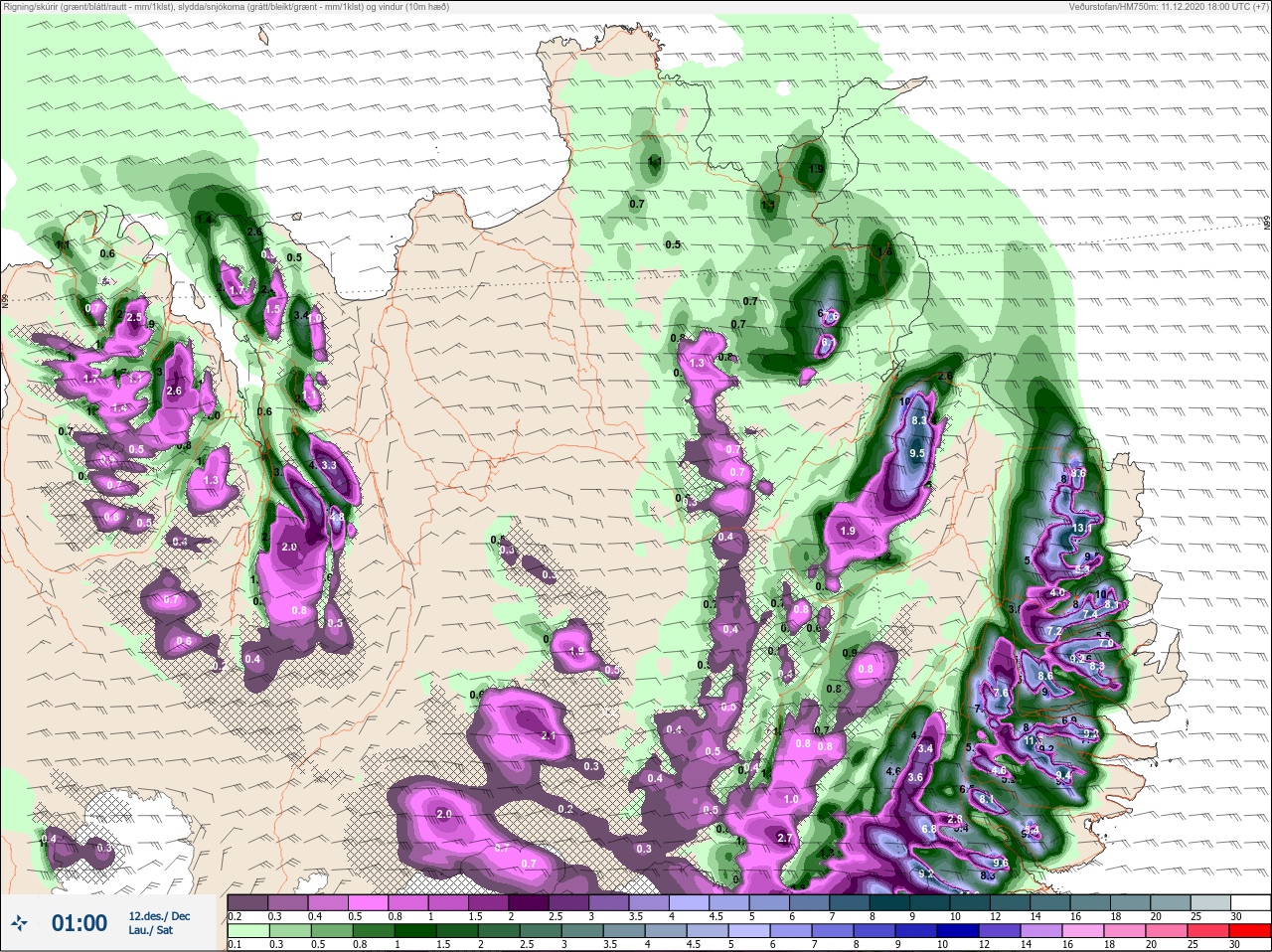This screenshot has width=1272, height=952.
Task: Click the 7.2 precipitation value on map
Action: point(1054,631)
